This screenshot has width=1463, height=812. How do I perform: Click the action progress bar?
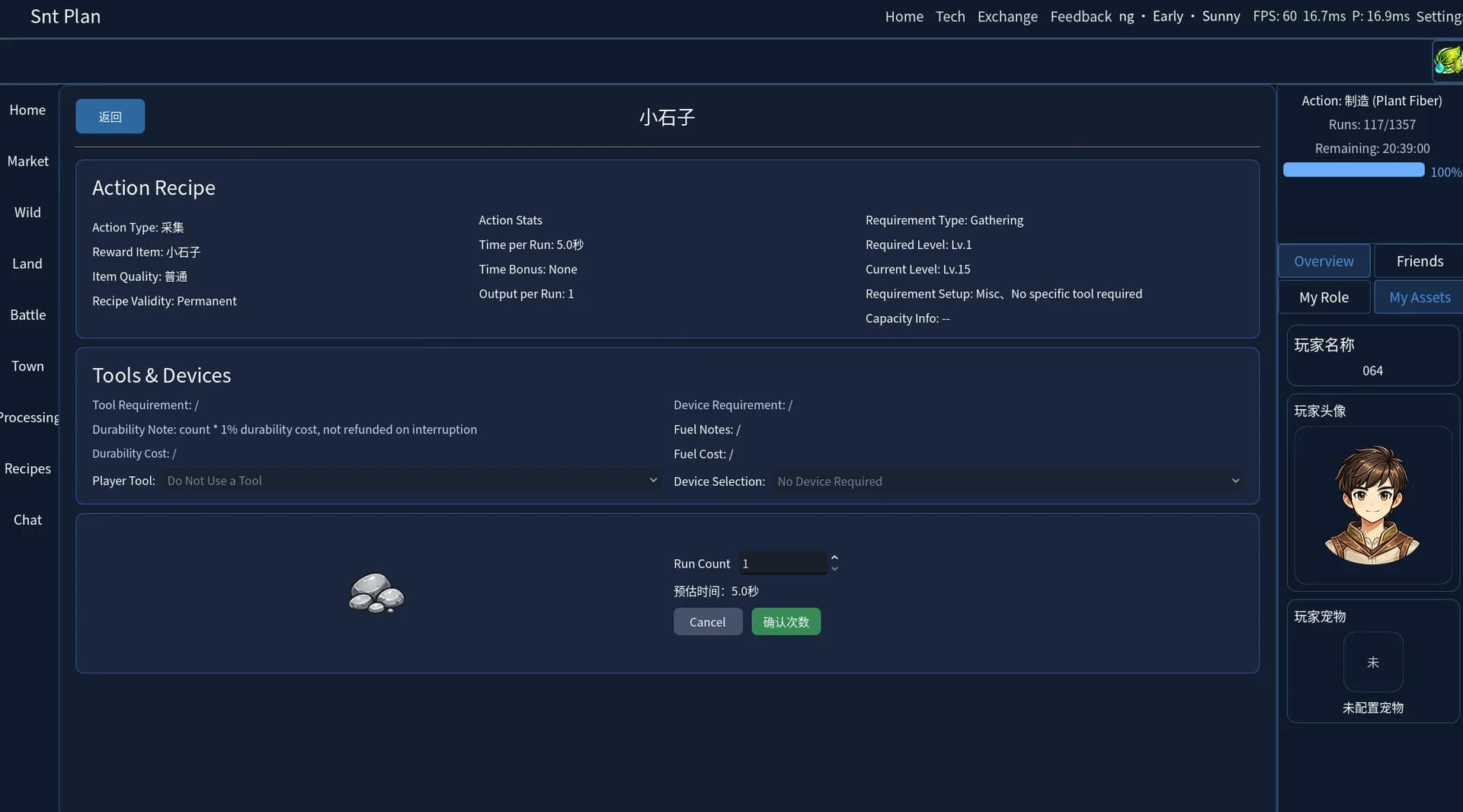pos(1353,170)
